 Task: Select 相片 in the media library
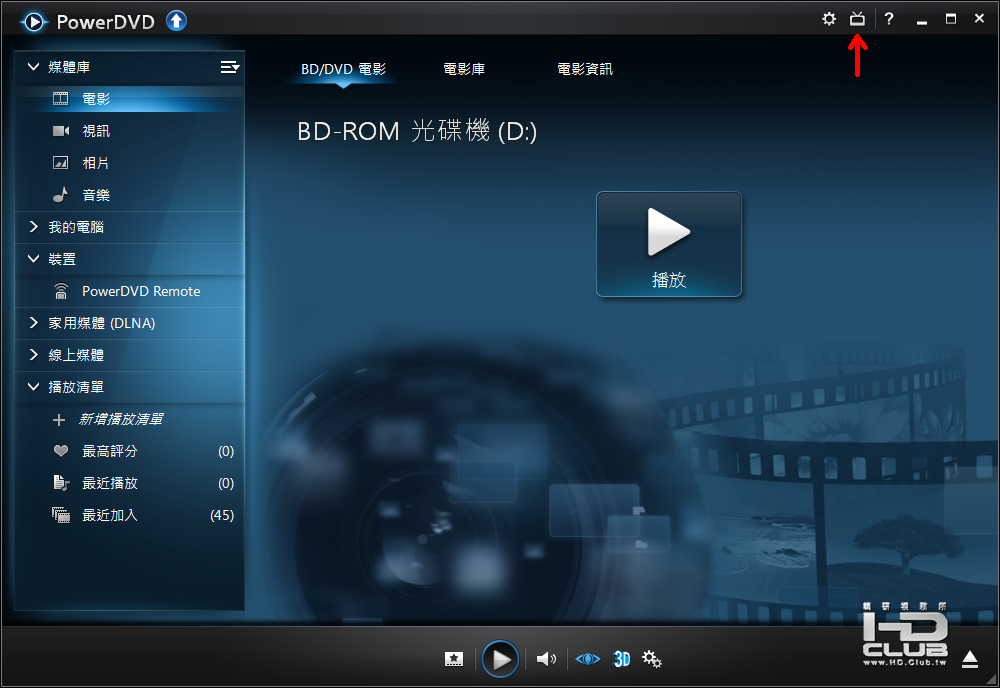(x=129, y=163)
